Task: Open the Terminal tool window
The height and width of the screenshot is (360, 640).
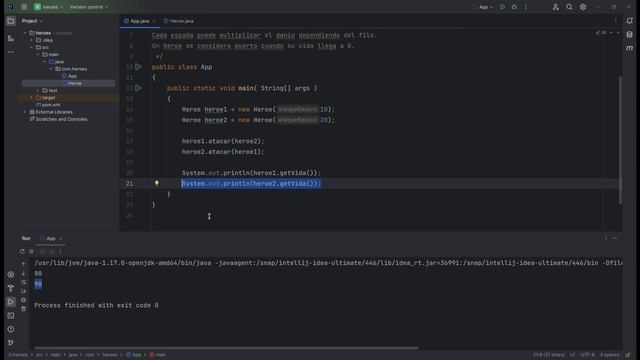Action: (11, 316)
